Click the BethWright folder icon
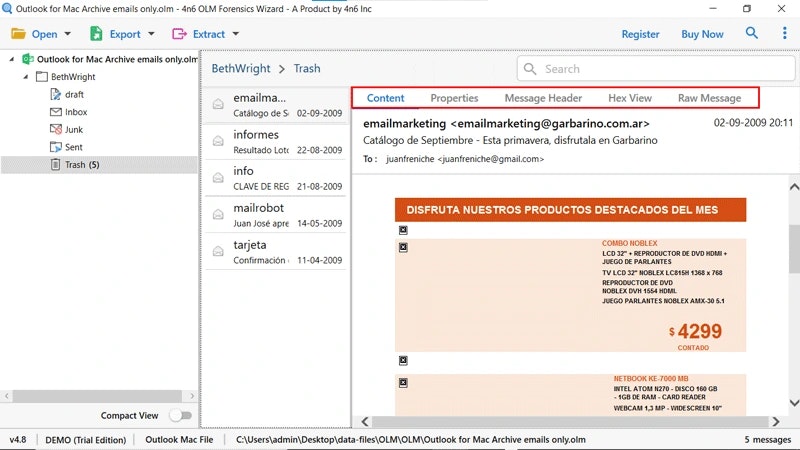 tap(42, 77)
